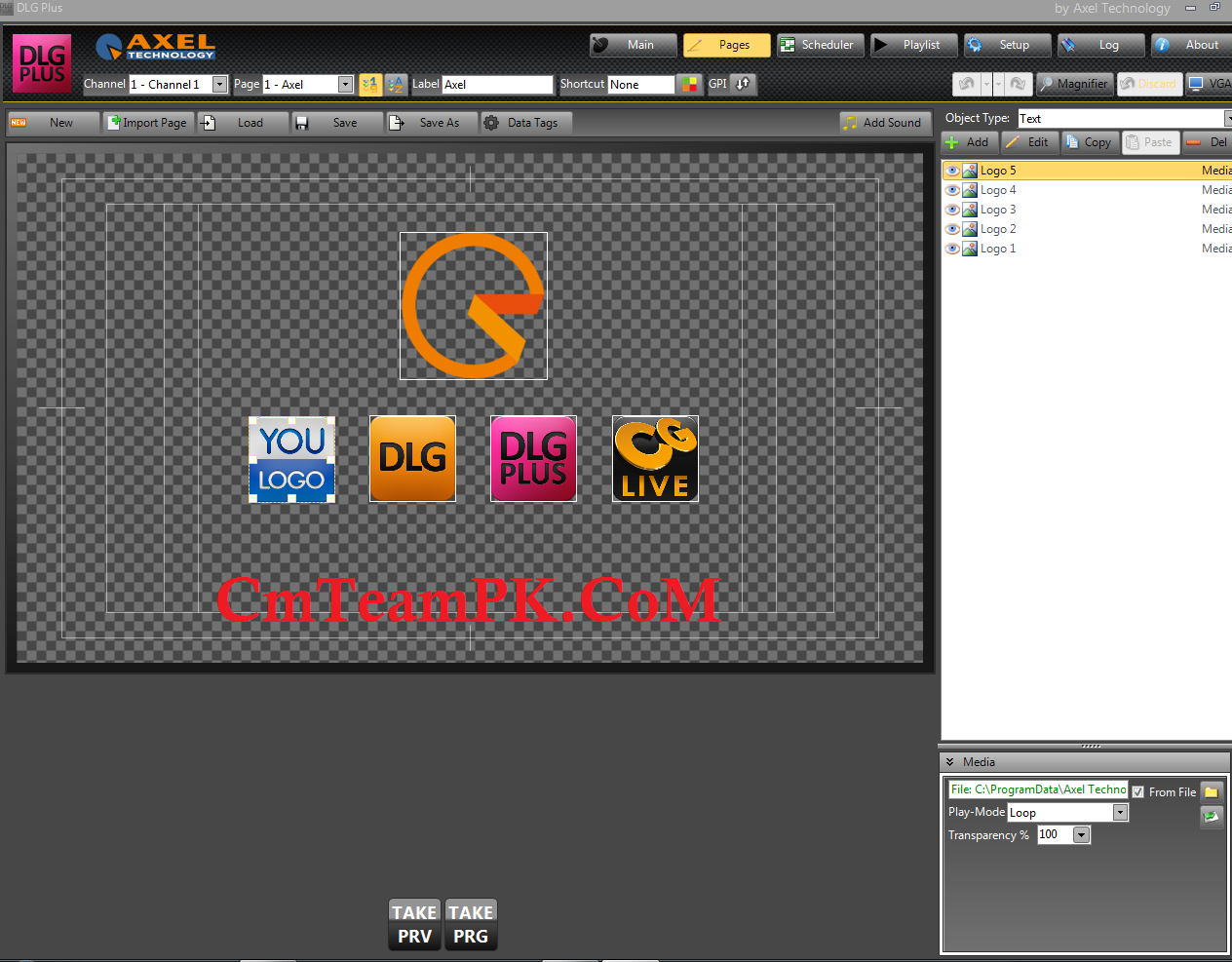Click TAKE PRV button
Viewport: 1232px width, 962px height.
point(414,925)
